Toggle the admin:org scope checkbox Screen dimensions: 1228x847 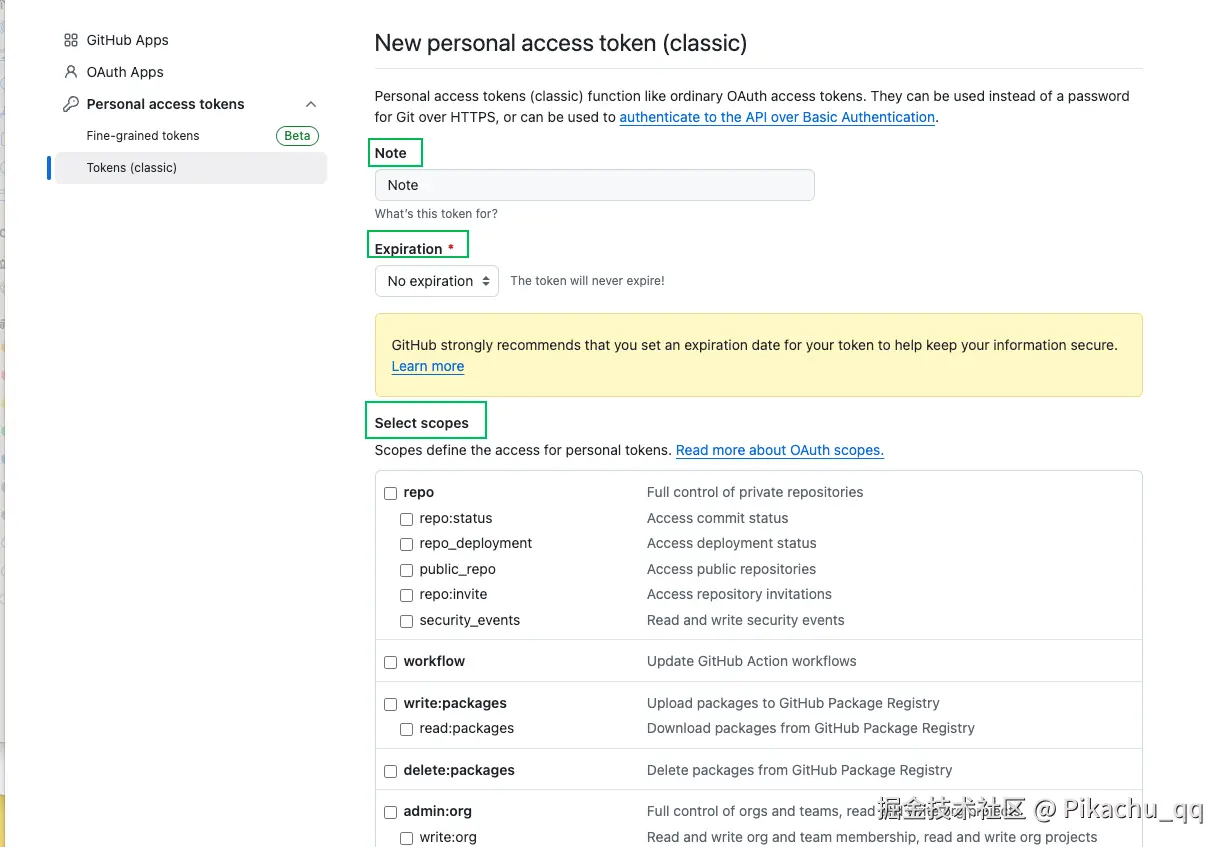pyautogui.click(x=391, y=812)
